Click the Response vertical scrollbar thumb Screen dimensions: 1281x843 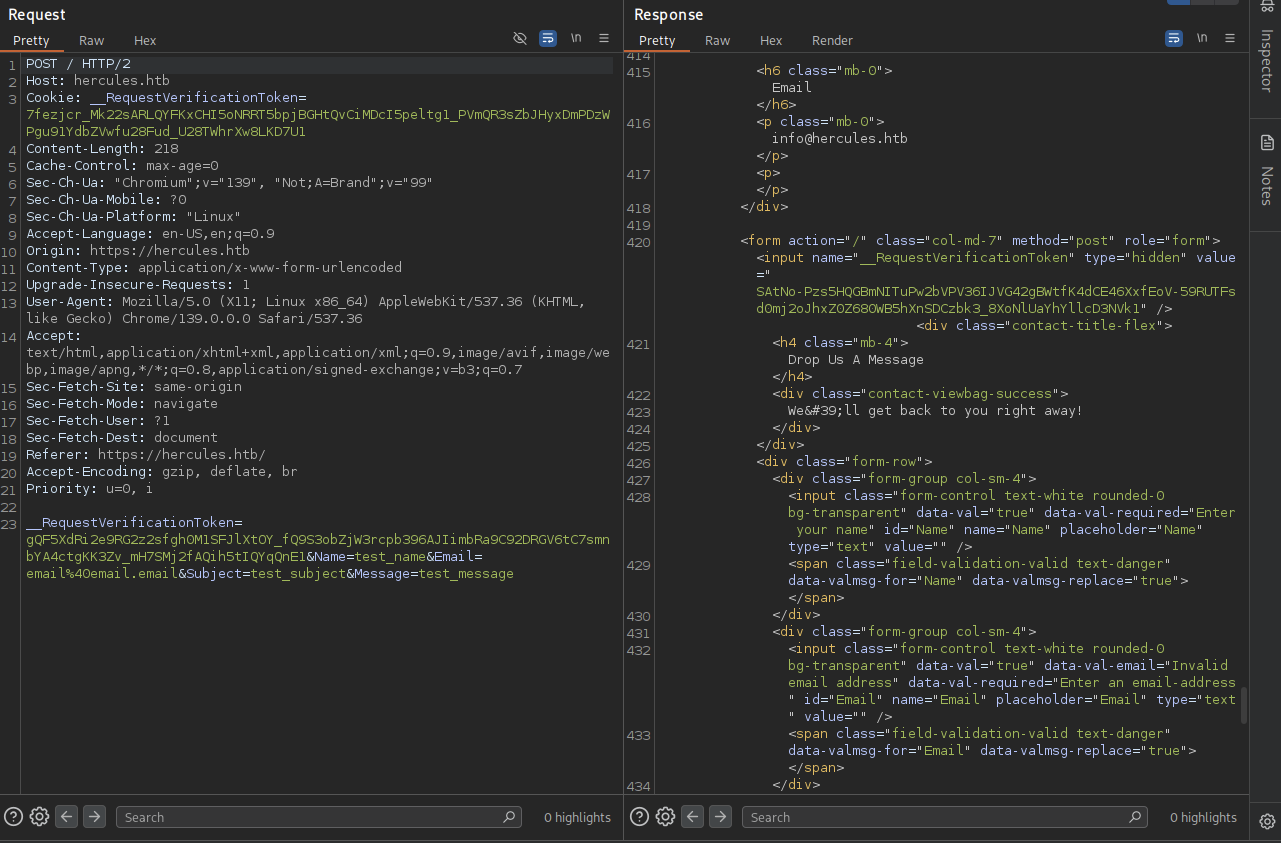tap(1244, 705)
